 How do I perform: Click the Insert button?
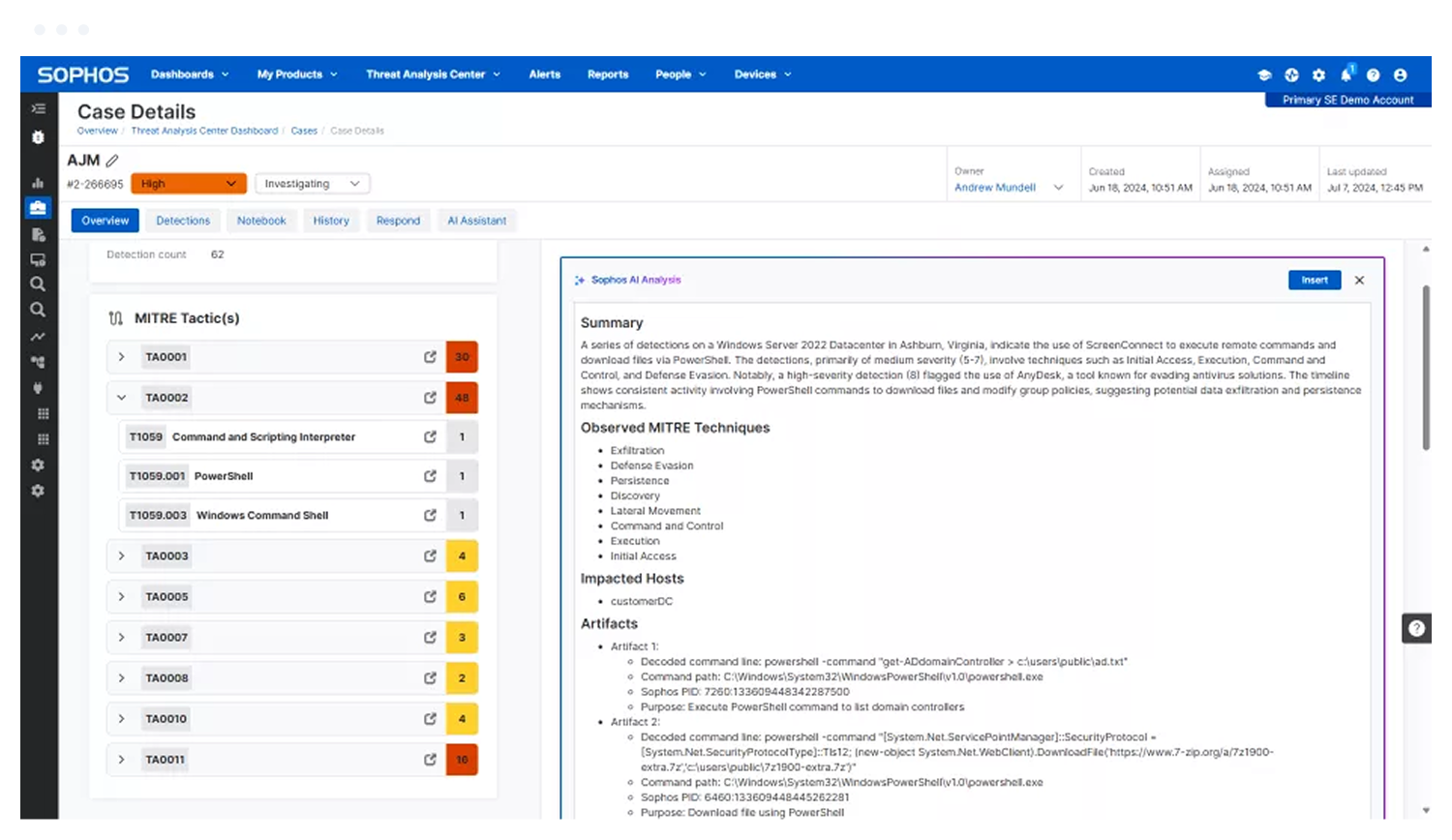[1314, 281]
